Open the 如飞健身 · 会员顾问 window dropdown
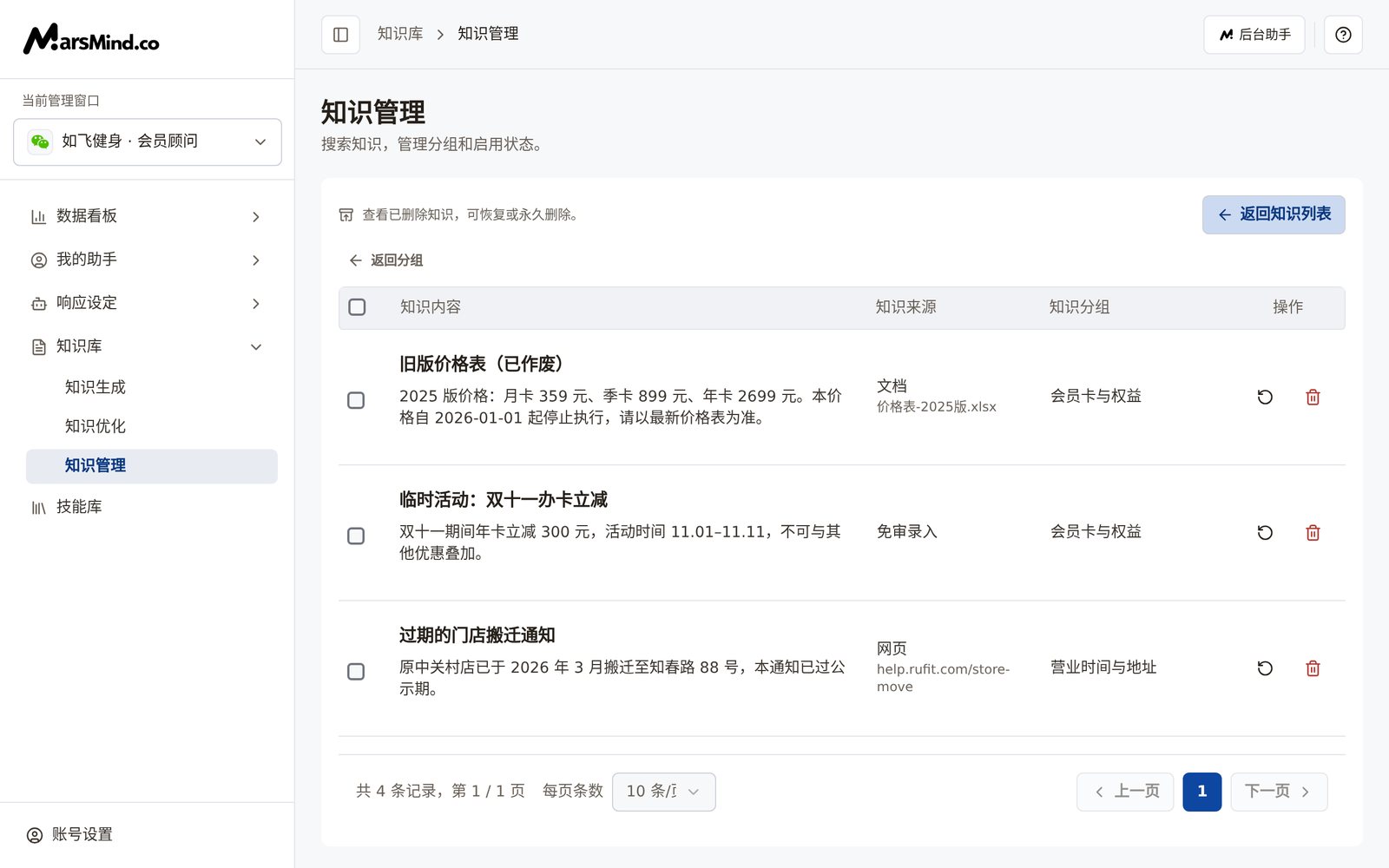This screenshot has height=868, width=1389. [x=148, y=141]
